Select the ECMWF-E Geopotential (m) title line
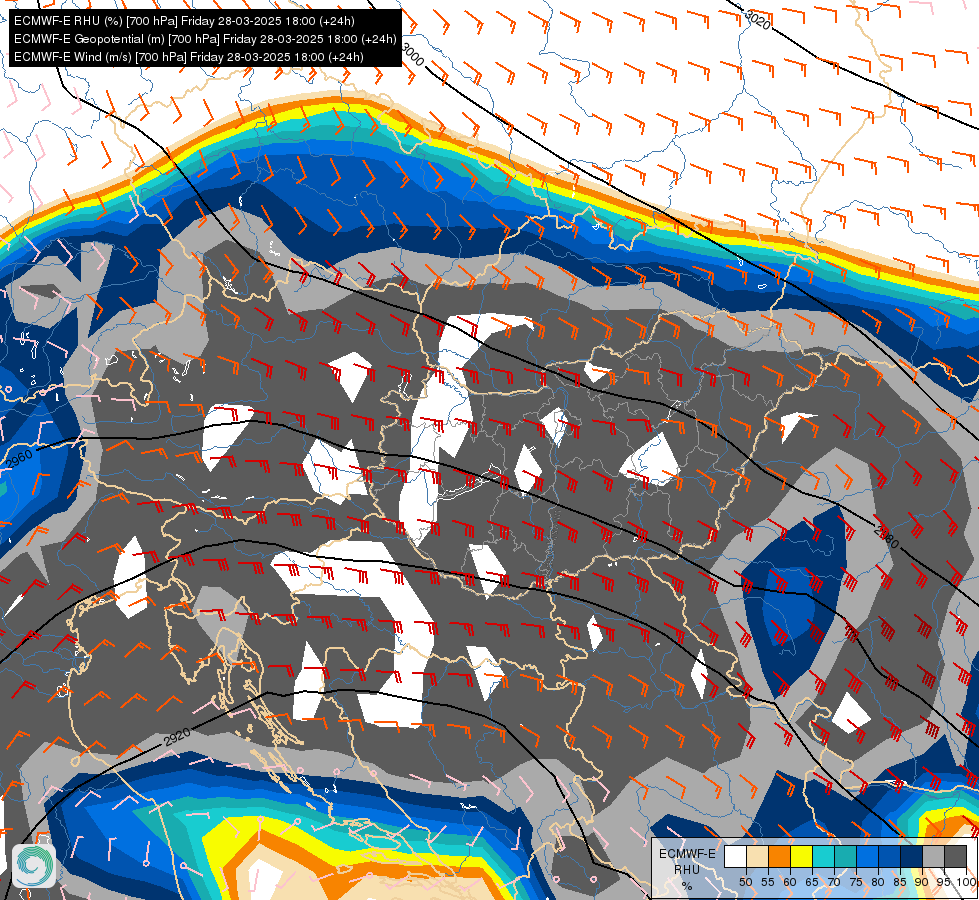The height and width of the screenshot is (900, 979). tap(205, 39)
